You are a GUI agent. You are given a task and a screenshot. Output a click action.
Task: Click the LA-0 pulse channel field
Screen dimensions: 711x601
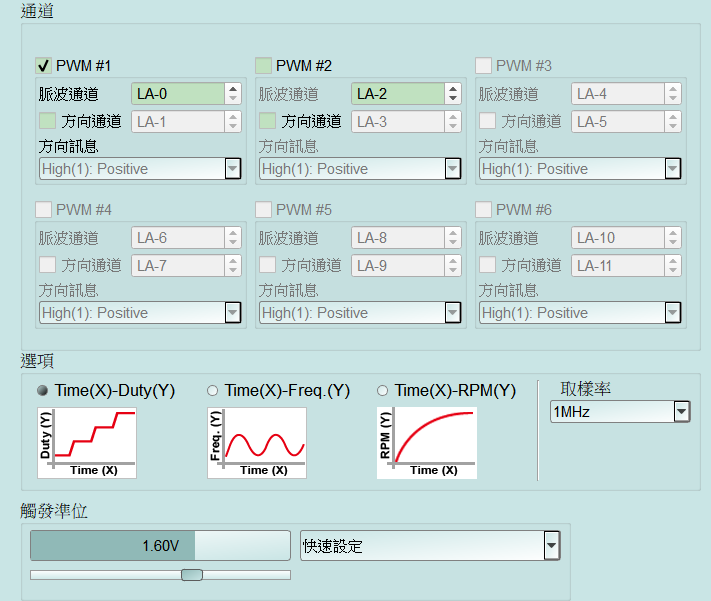coord(178,94)
